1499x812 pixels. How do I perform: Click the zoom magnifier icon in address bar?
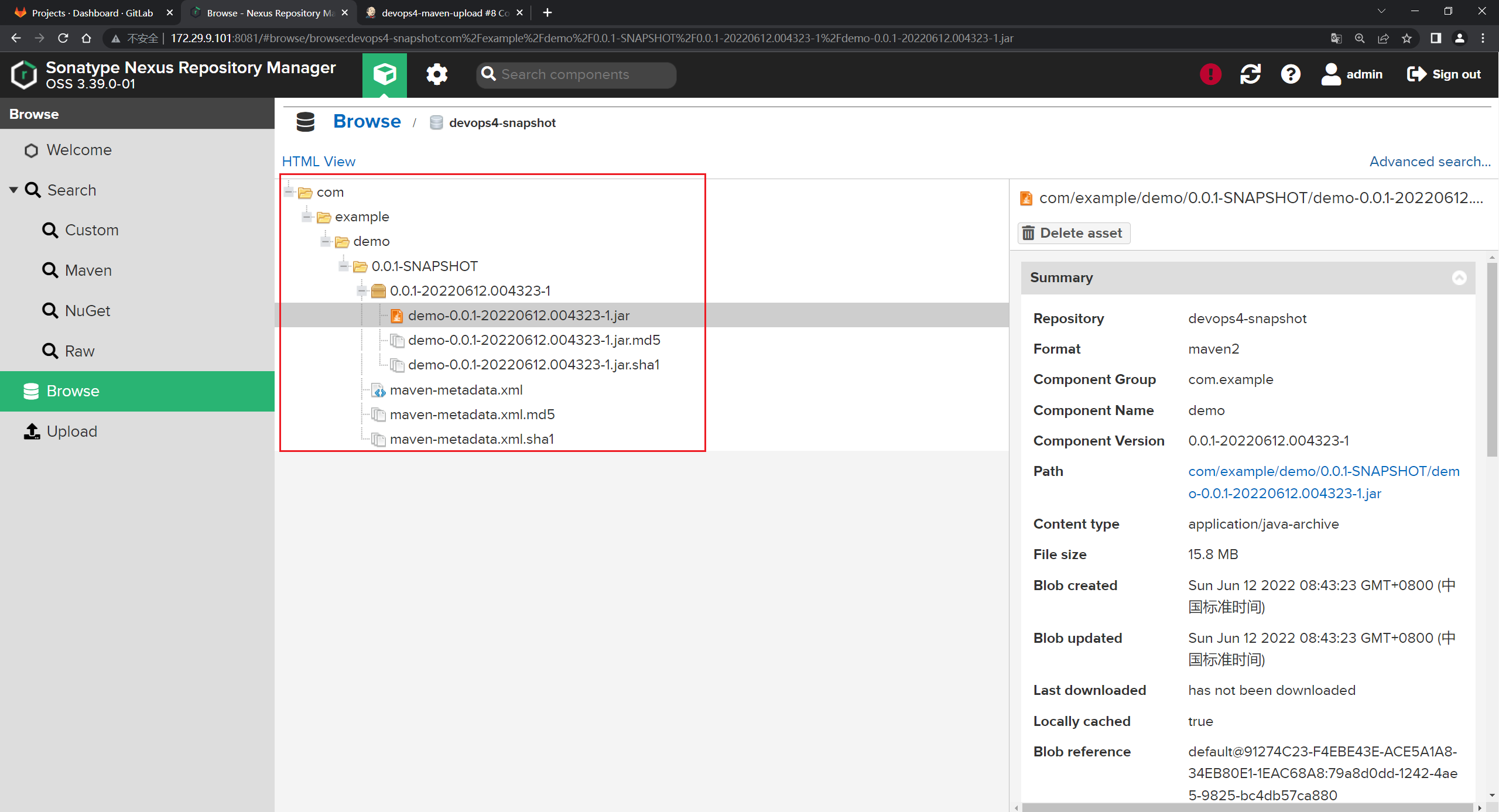(1360, 38)
